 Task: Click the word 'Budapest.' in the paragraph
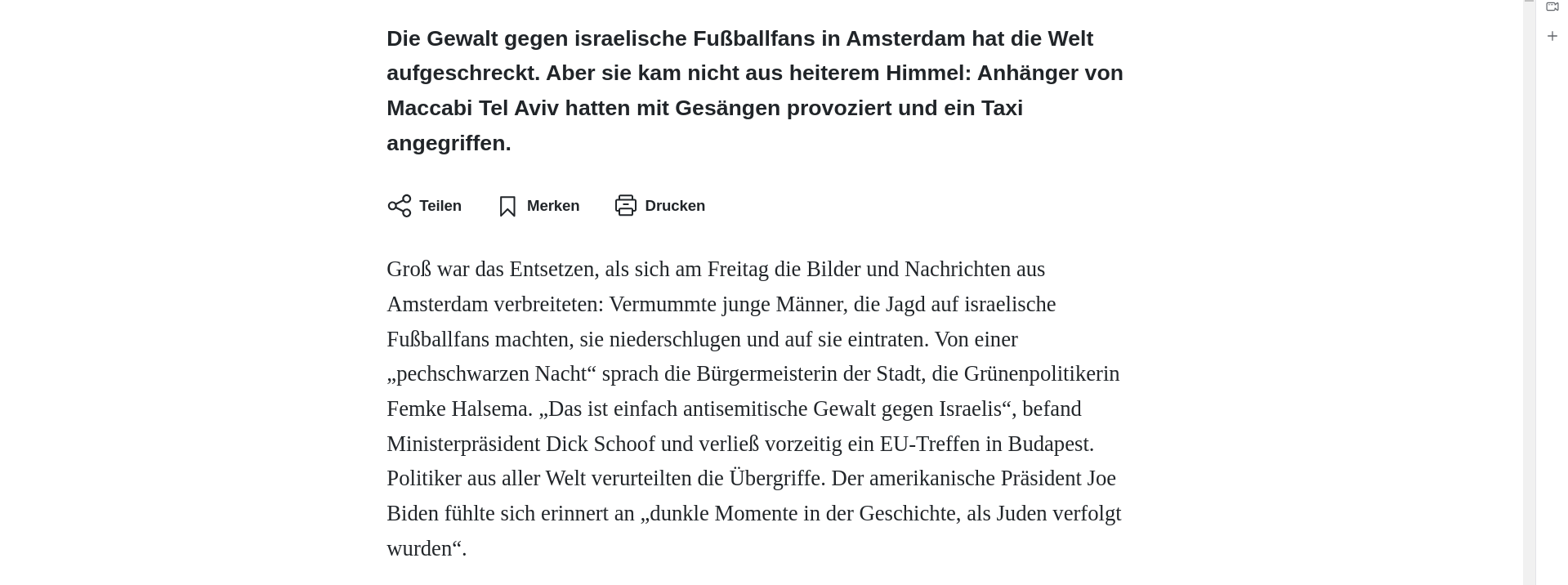pos(1051,444)
